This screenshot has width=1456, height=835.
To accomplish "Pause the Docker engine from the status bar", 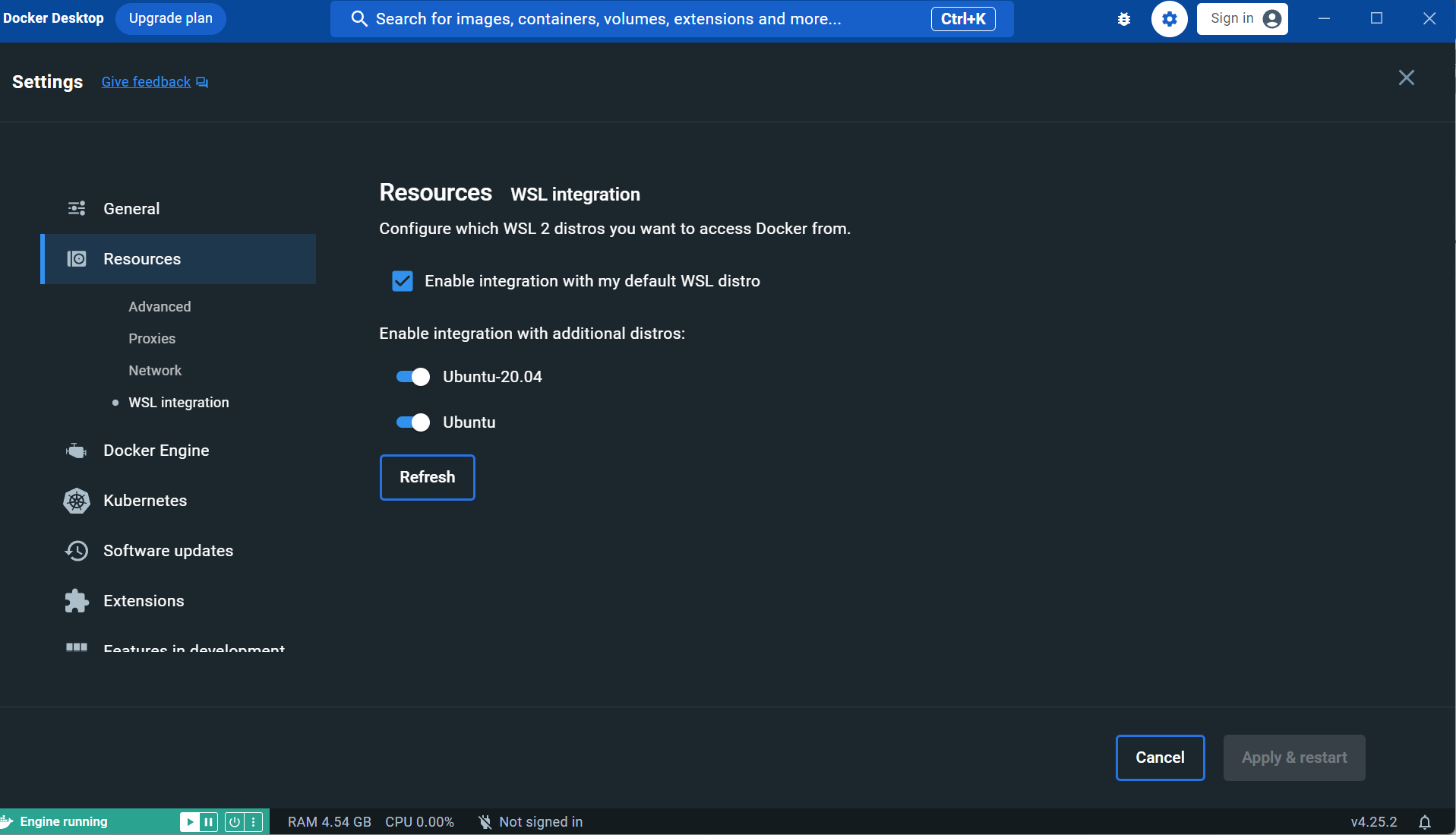I will pyautogui.click(x=208, y=822).
